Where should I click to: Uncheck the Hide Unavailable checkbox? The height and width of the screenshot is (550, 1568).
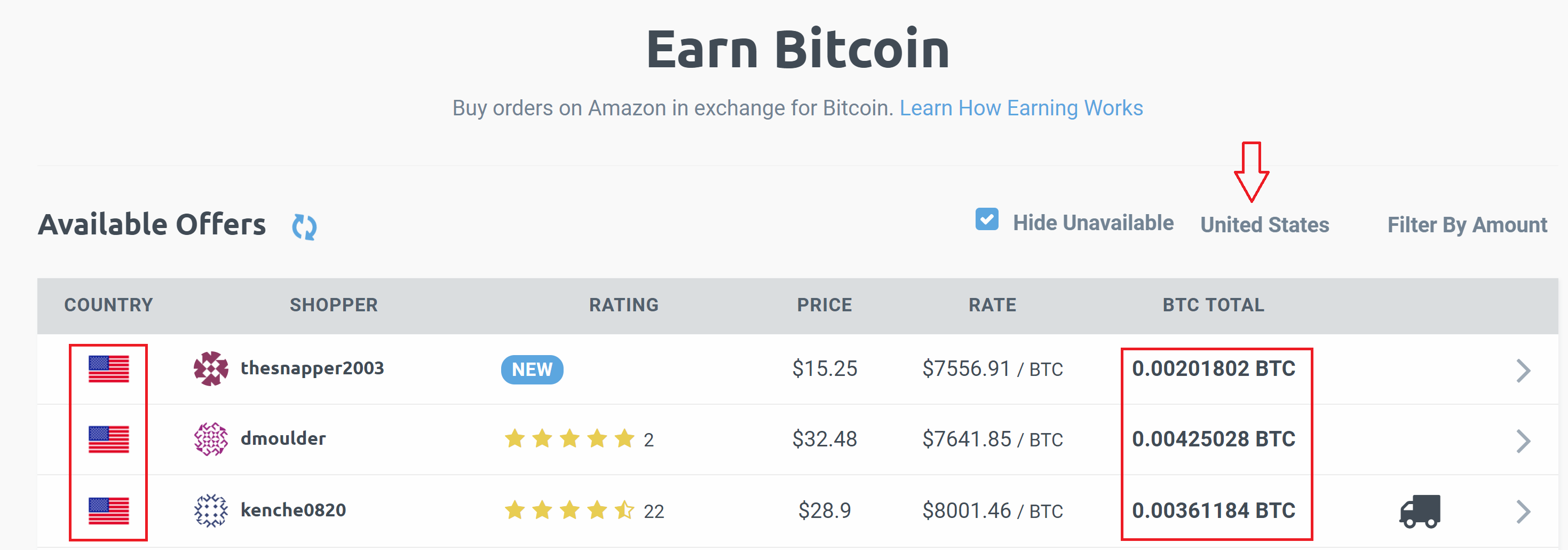987,219
